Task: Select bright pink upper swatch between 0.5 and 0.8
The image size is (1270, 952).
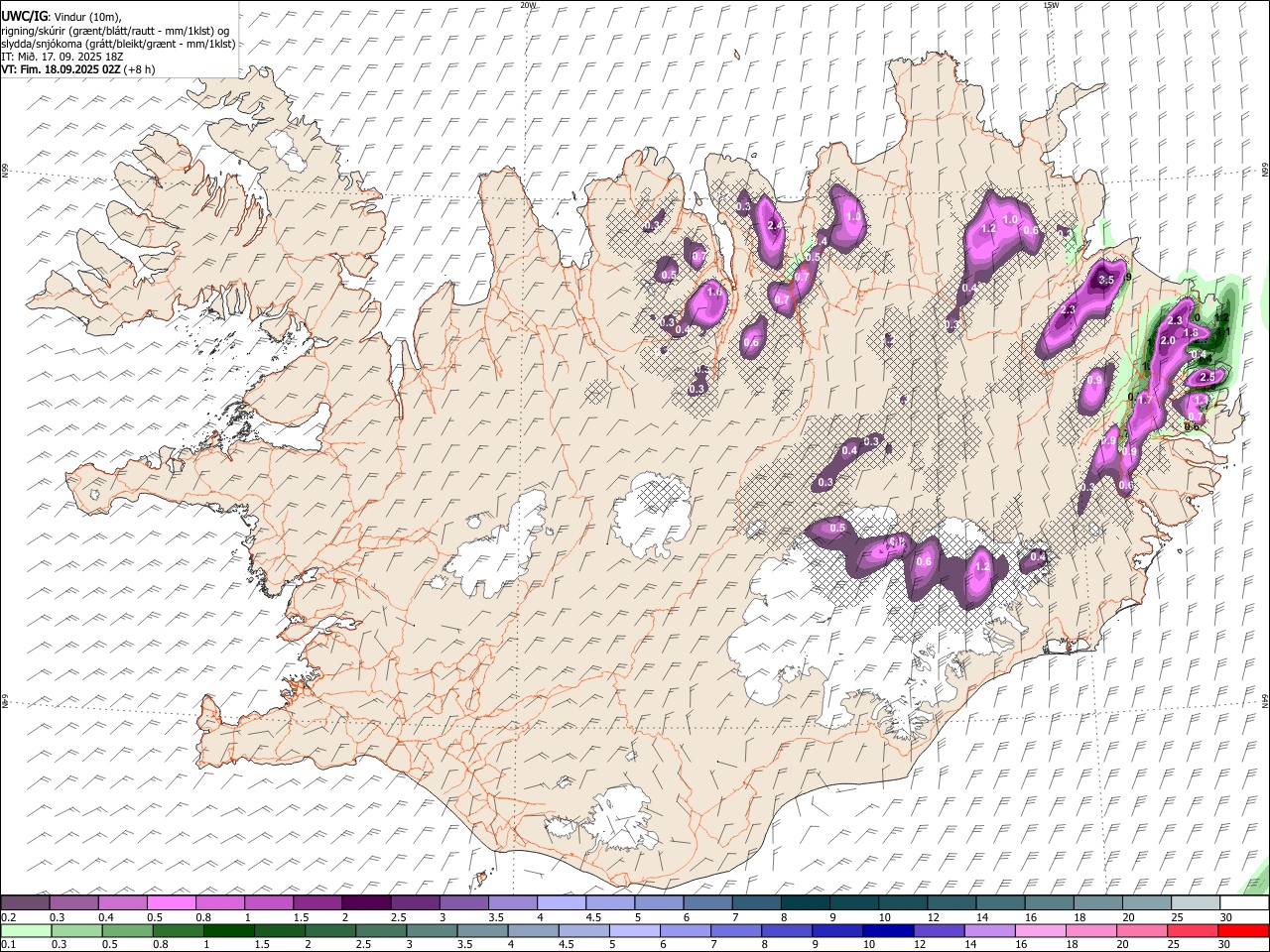Action: coord(171,902)
